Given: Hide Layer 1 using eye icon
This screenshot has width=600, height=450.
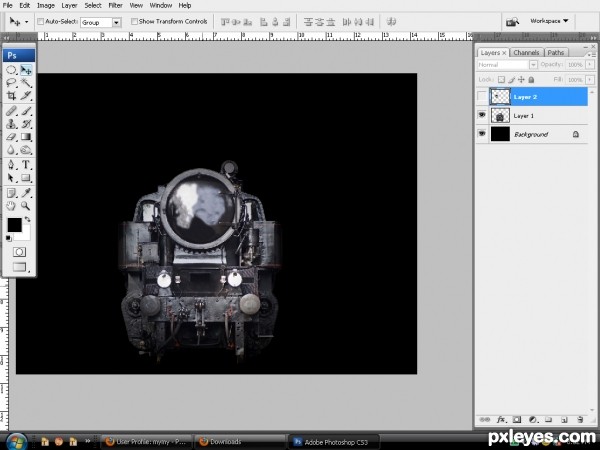Looking at the screenshot, I should point(482,115).
